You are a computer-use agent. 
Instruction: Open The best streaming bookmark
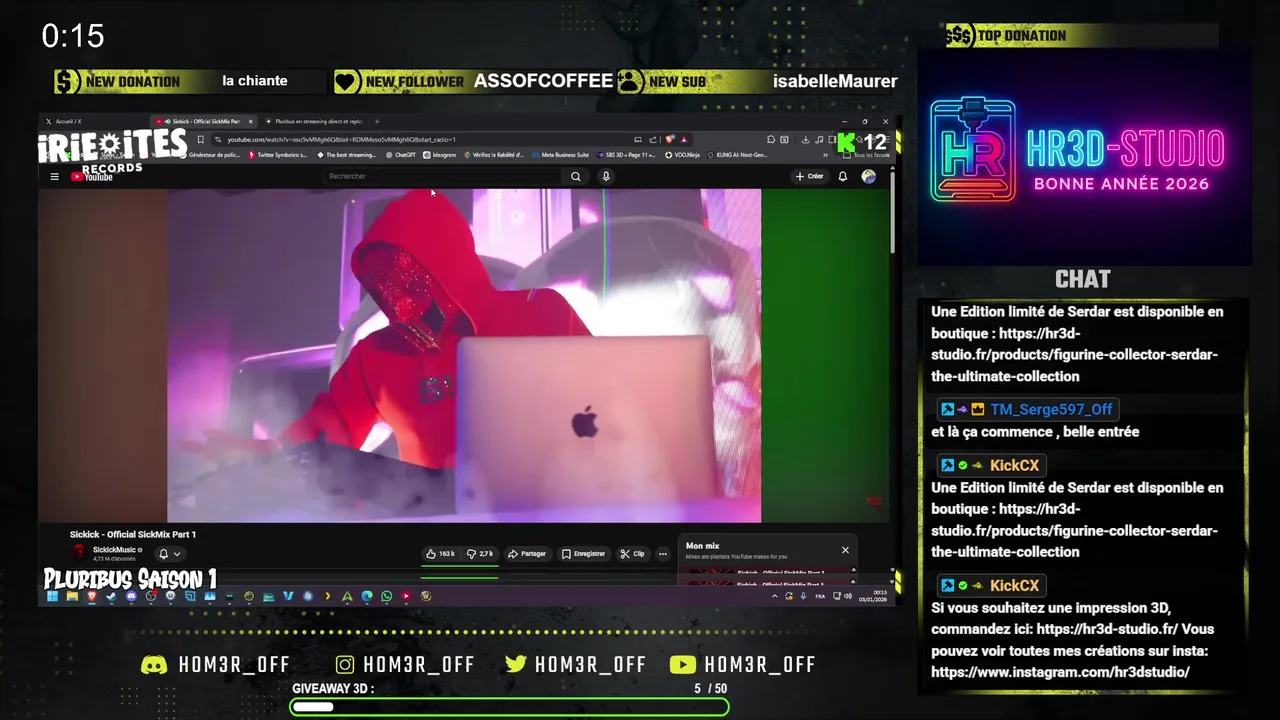[x=346, y=155]
